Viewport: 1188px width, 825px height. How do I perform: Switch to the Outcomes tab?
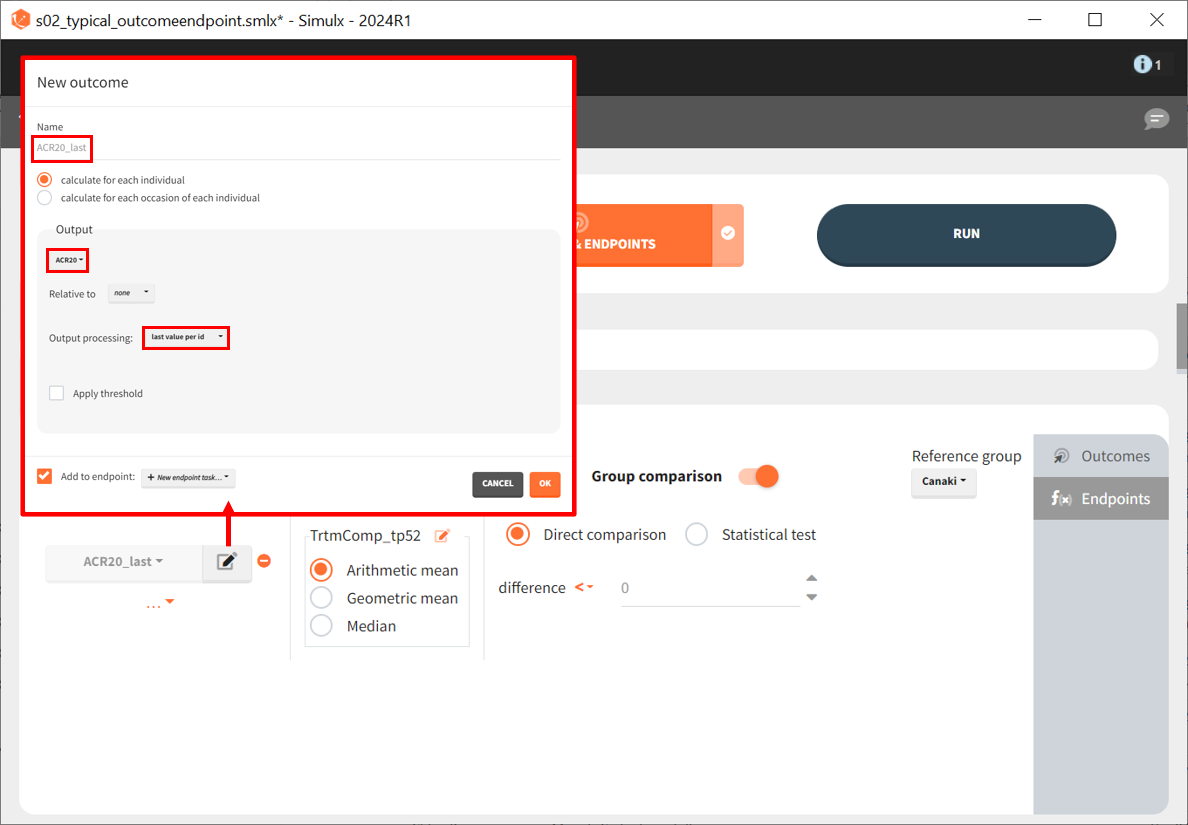click(x=1100, y=456)
